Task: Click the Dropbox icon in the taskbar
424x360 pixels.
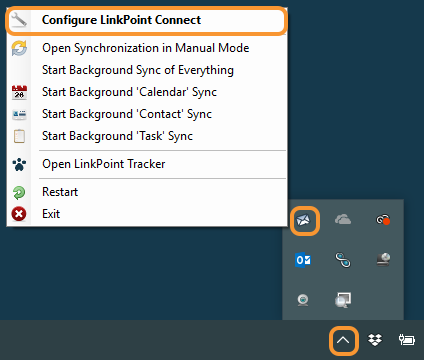Action: click(375, 340)
